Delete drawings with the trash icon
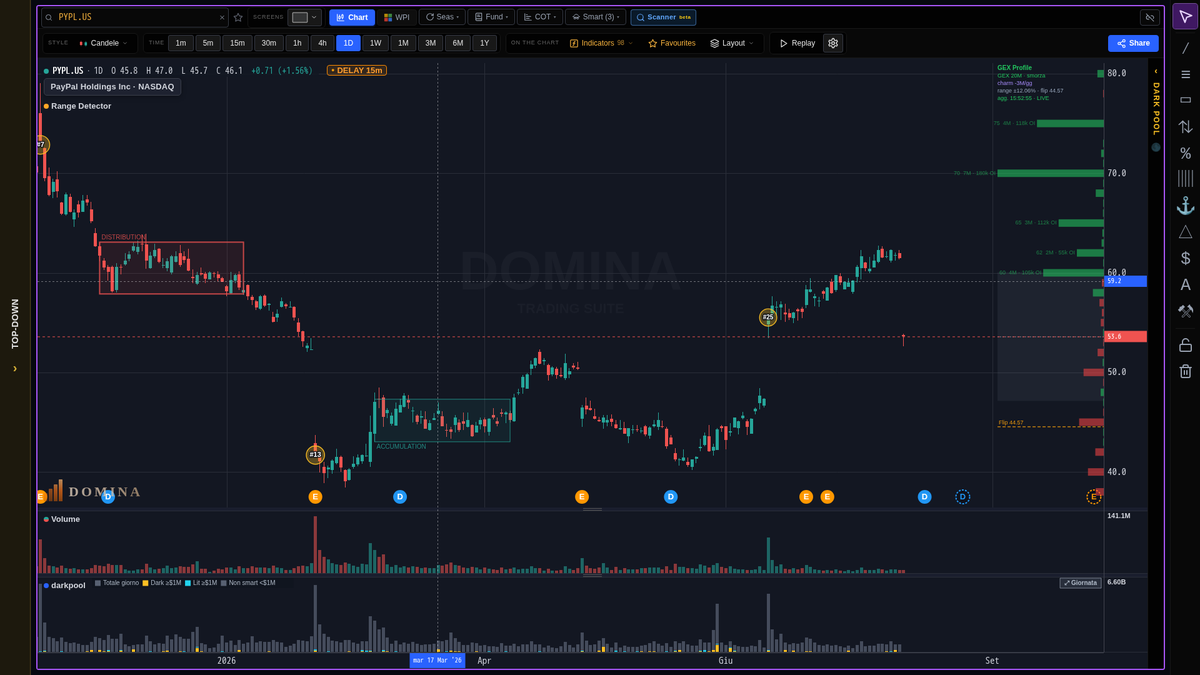Image resolution: width=1200 pixels, height=675 pixels. (x=1185, y=371)
